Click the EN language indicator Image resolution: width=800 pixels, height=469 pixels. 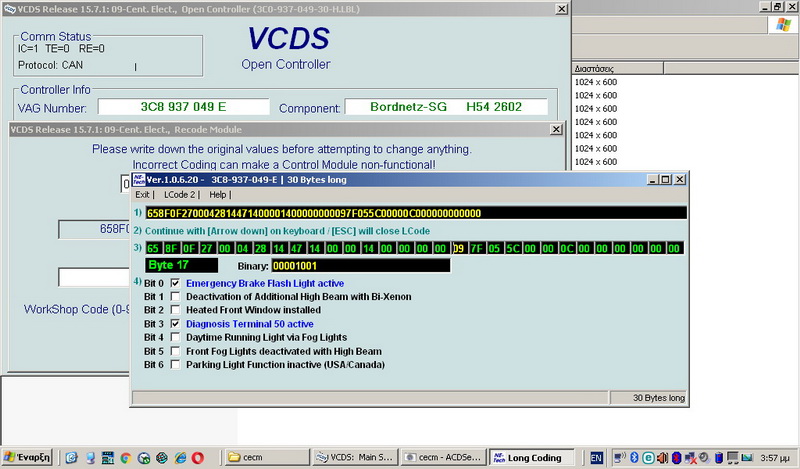pyautogui.click(x=596, y=458)
